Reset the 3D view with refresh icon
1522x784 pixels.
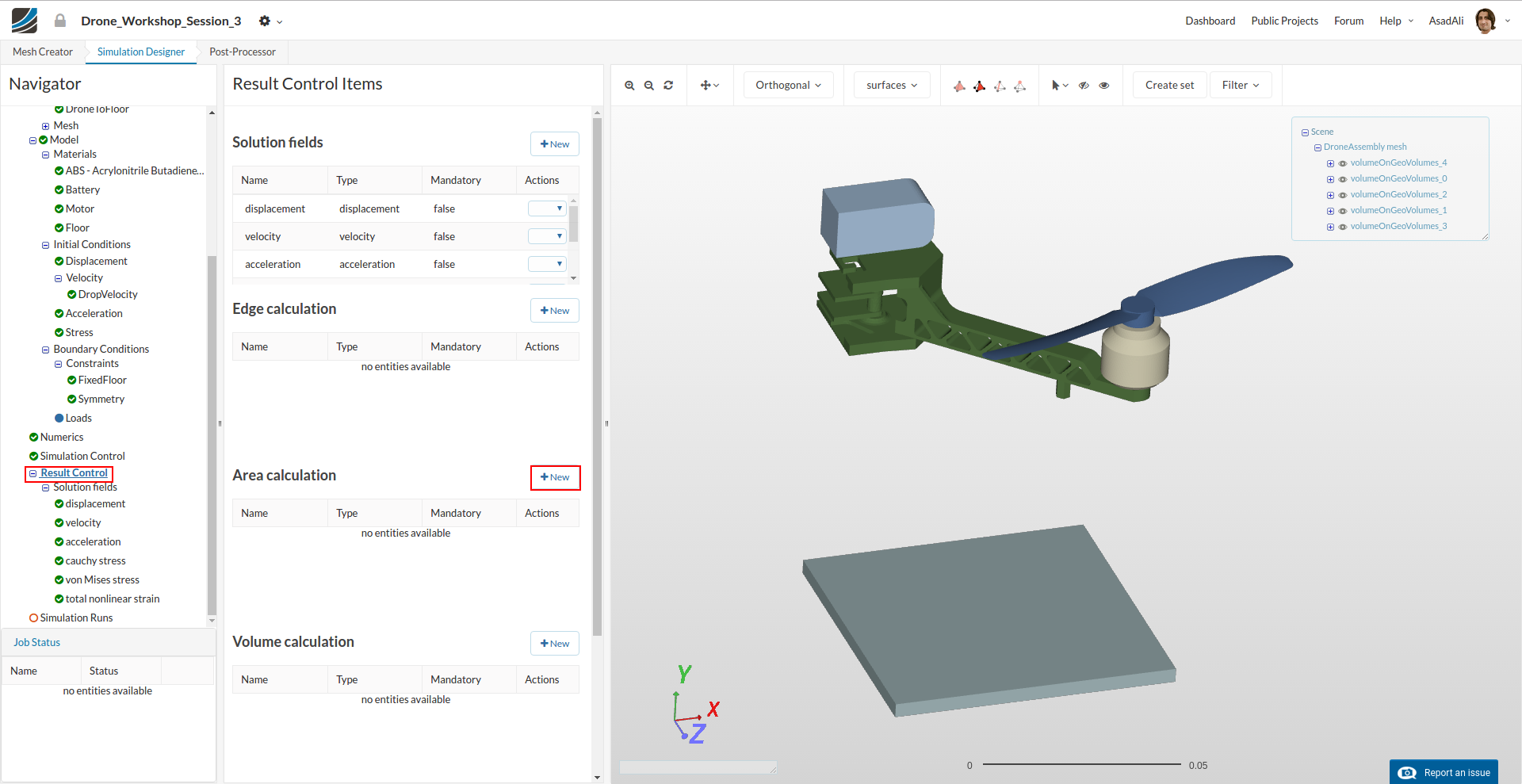pyautogui.click(x=668, y=86)
